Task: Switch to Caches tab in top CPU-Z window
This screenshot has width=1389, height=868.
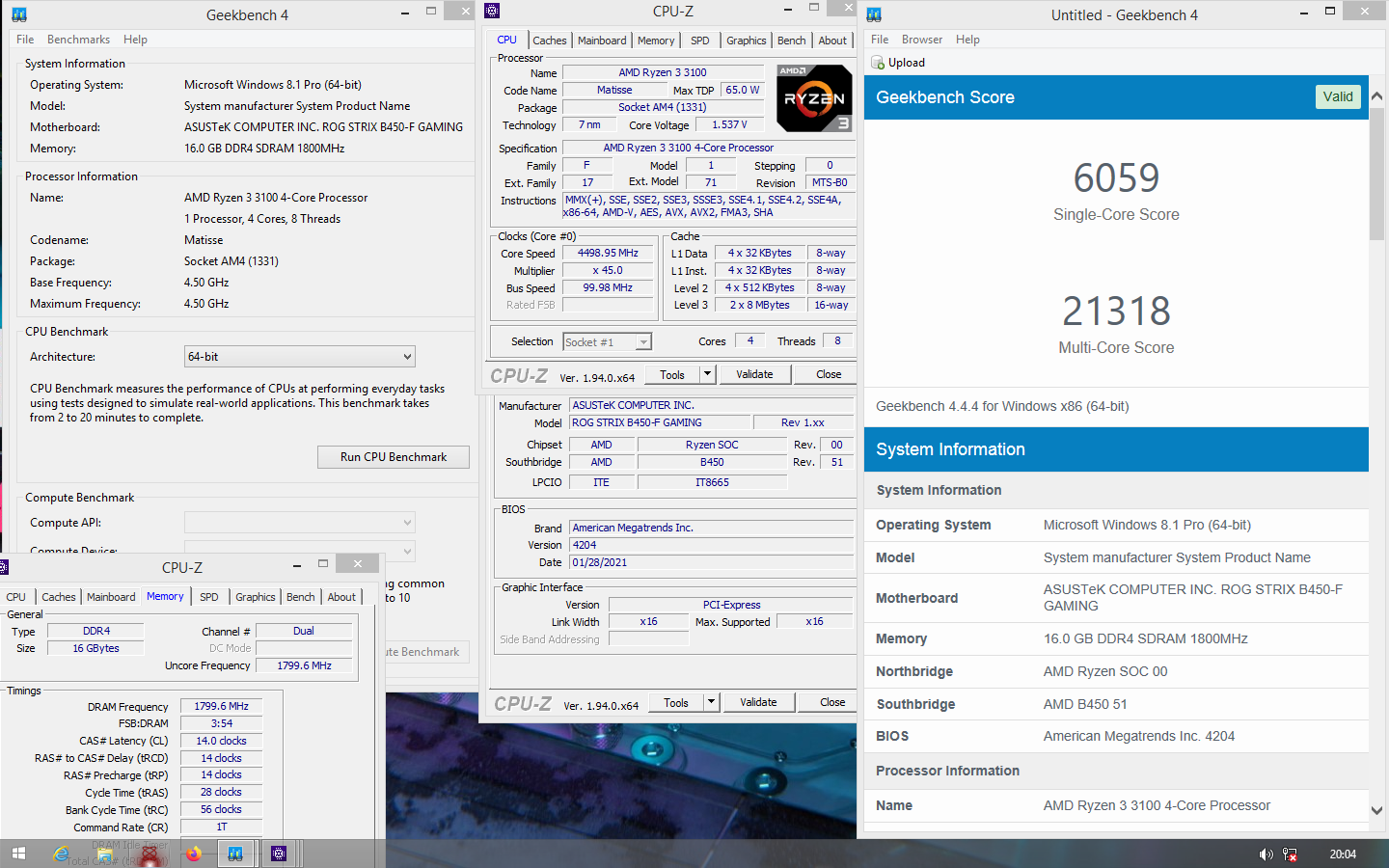Action: pos(549,41)
